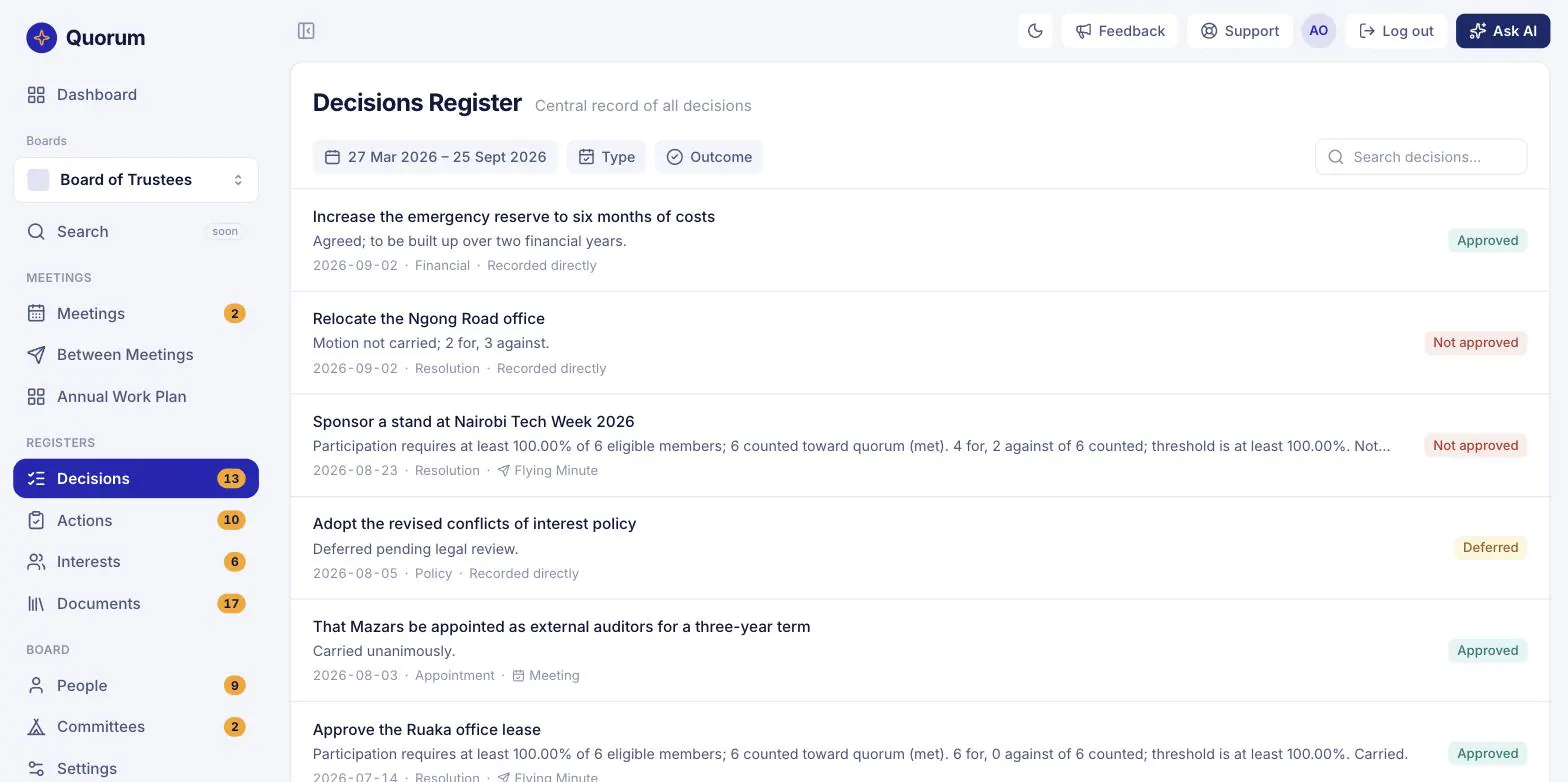
Task: Click Approved badge on emergency reserve row
Action: 1487,241
